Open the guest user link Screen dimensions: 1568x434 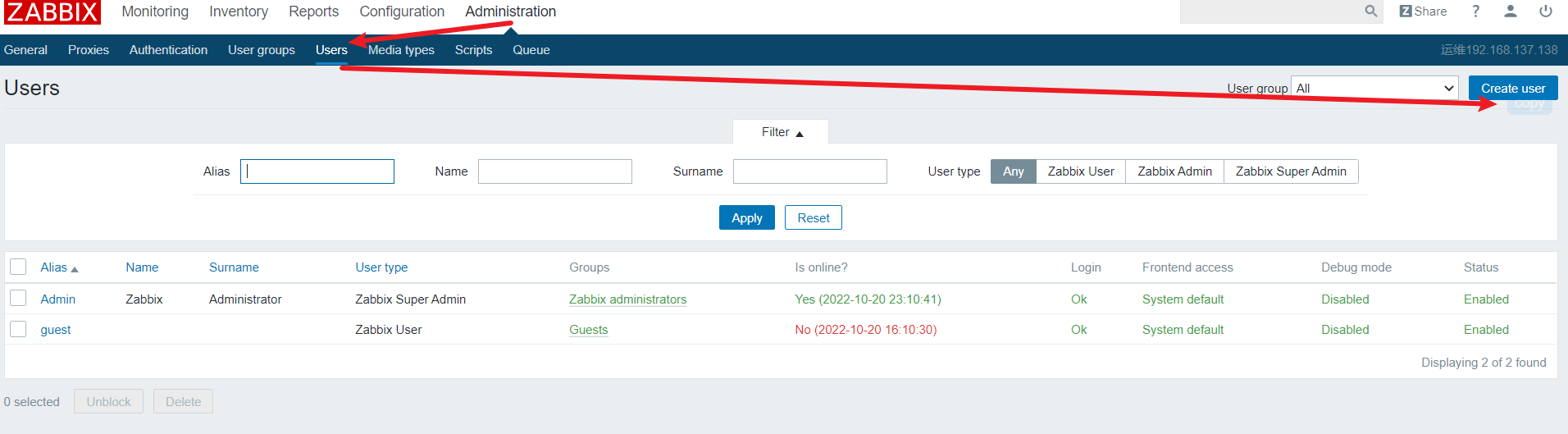pyautogui.click(x=56, y=330)
